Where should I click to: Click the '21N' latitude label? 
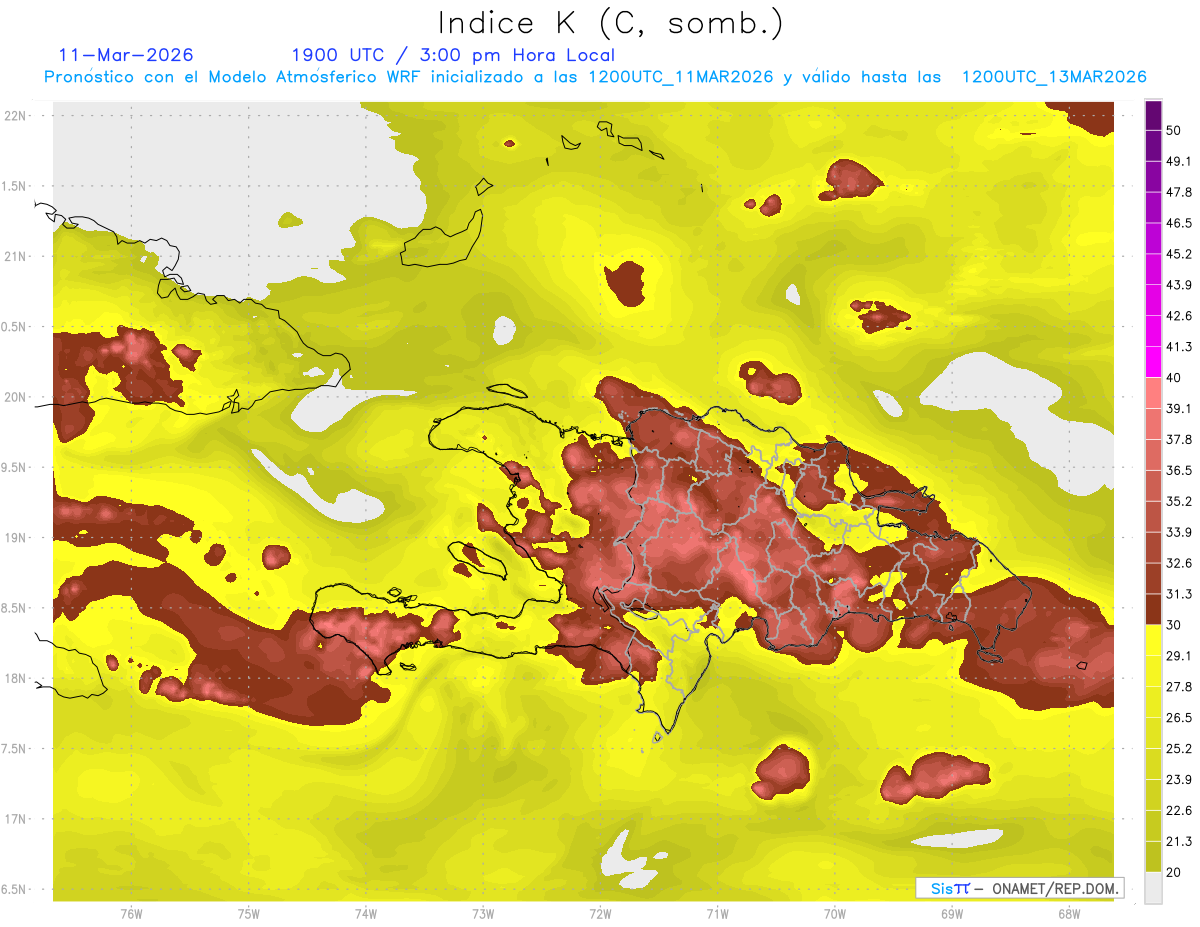pos(15,256)
